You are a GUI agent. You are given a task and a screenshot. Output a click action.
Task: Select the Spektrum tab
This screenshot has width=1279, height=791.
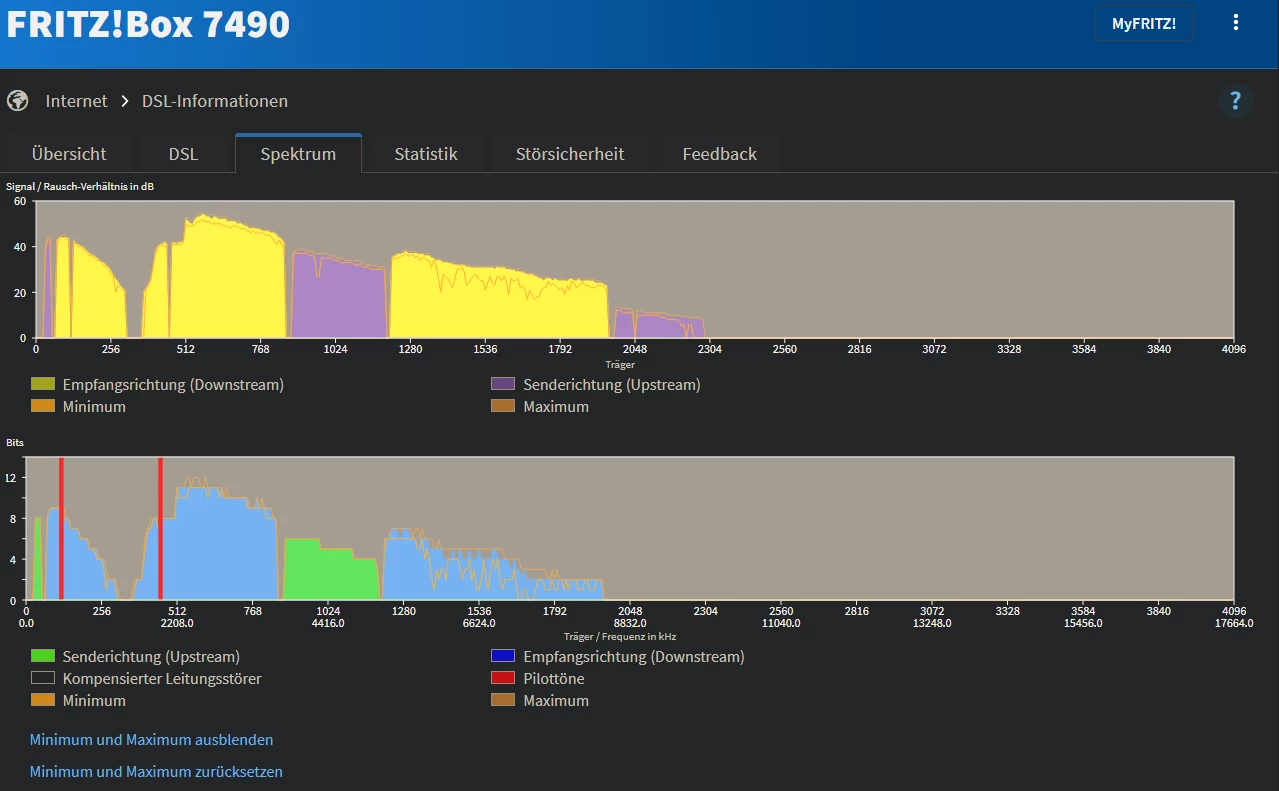298,154
